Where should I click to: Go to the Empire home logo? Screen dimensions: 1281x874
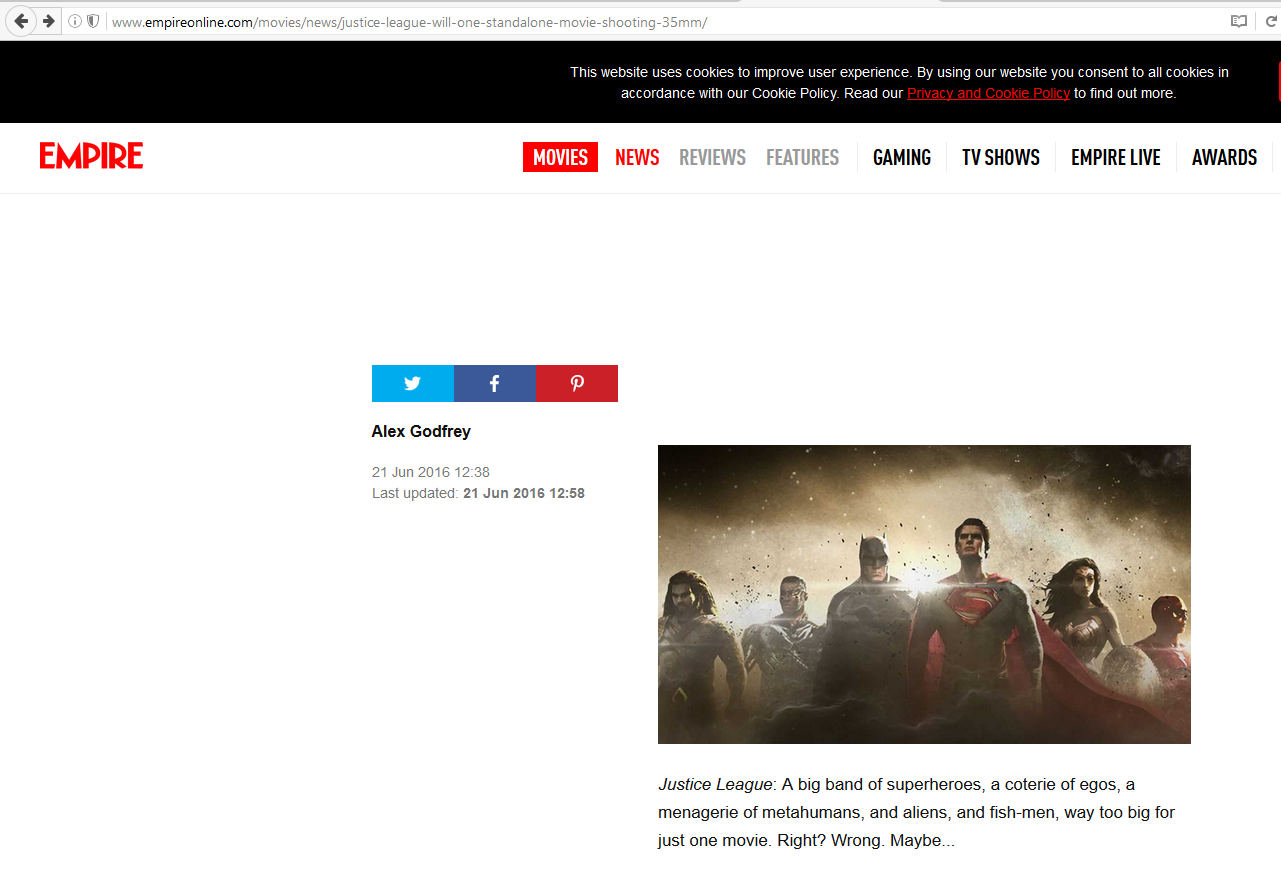[91, 156]
